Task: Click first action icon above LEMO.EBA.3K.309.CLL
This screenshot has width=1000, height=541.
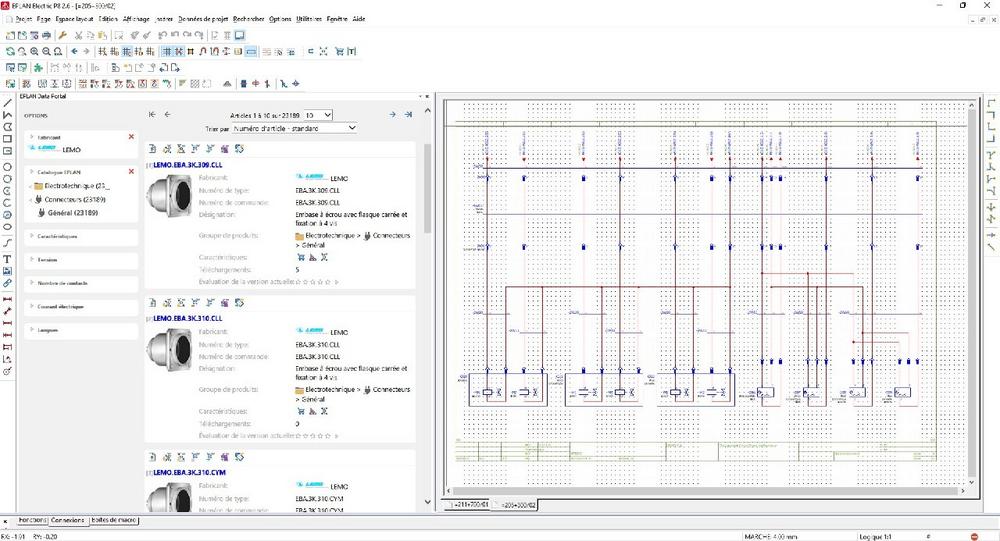Action: [x=152, y=149]
